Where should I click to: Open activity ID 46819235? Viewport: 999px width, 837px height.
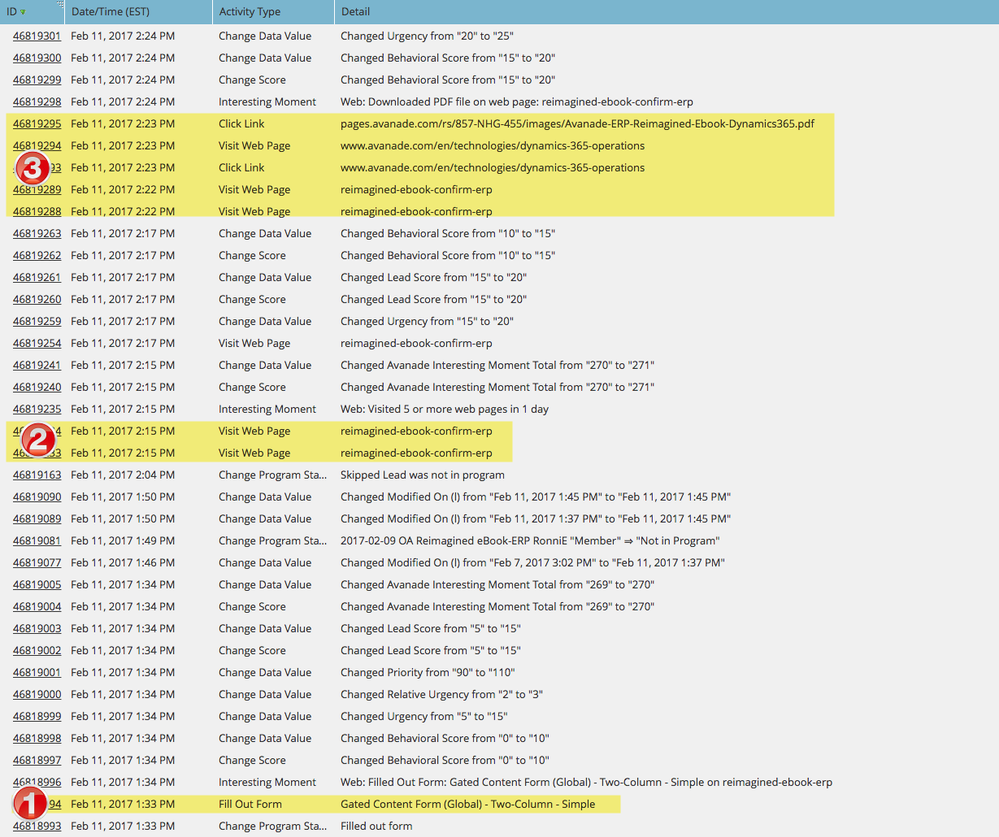click(x=37, y=409)
